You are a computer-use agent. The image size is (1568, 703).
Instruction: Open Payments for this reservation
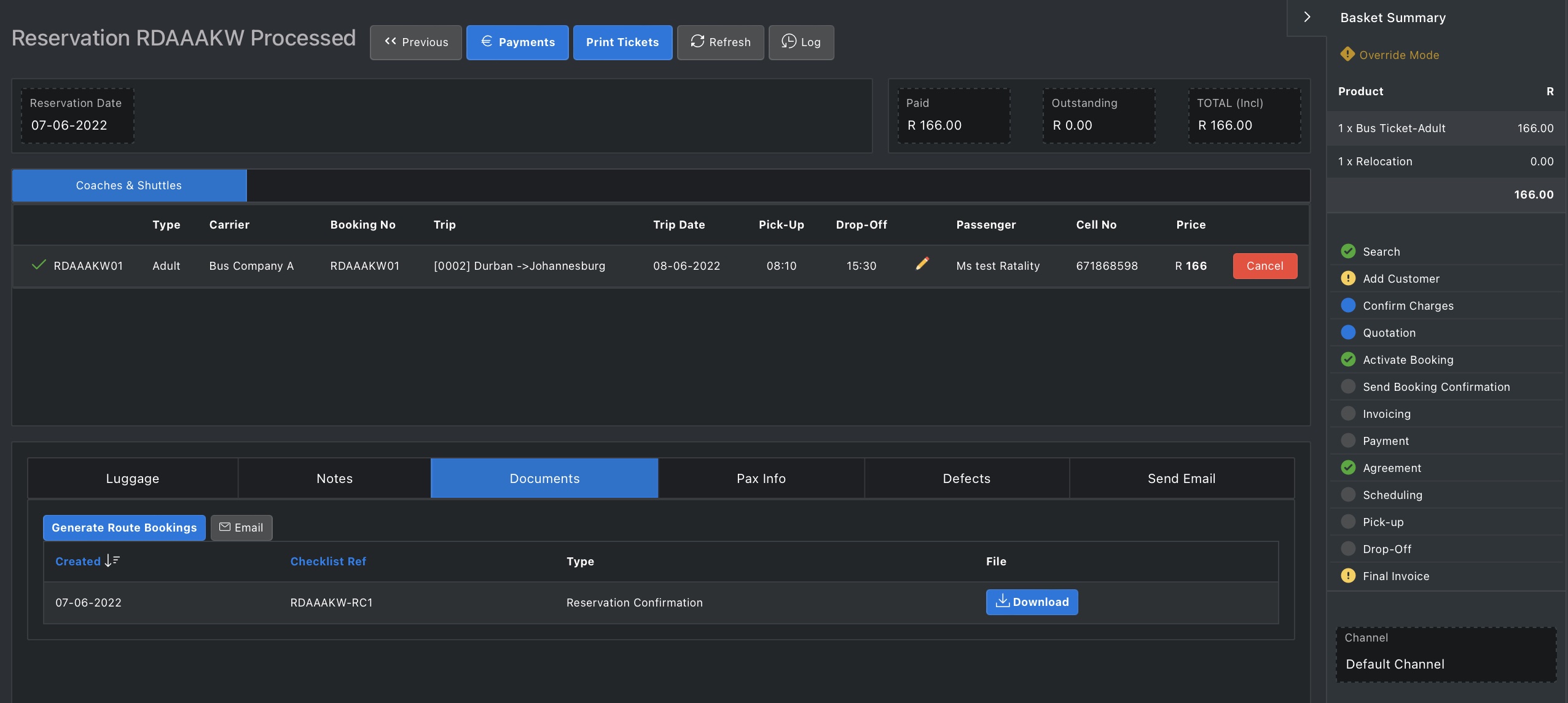pyautogui.click(x=517, y=42)
